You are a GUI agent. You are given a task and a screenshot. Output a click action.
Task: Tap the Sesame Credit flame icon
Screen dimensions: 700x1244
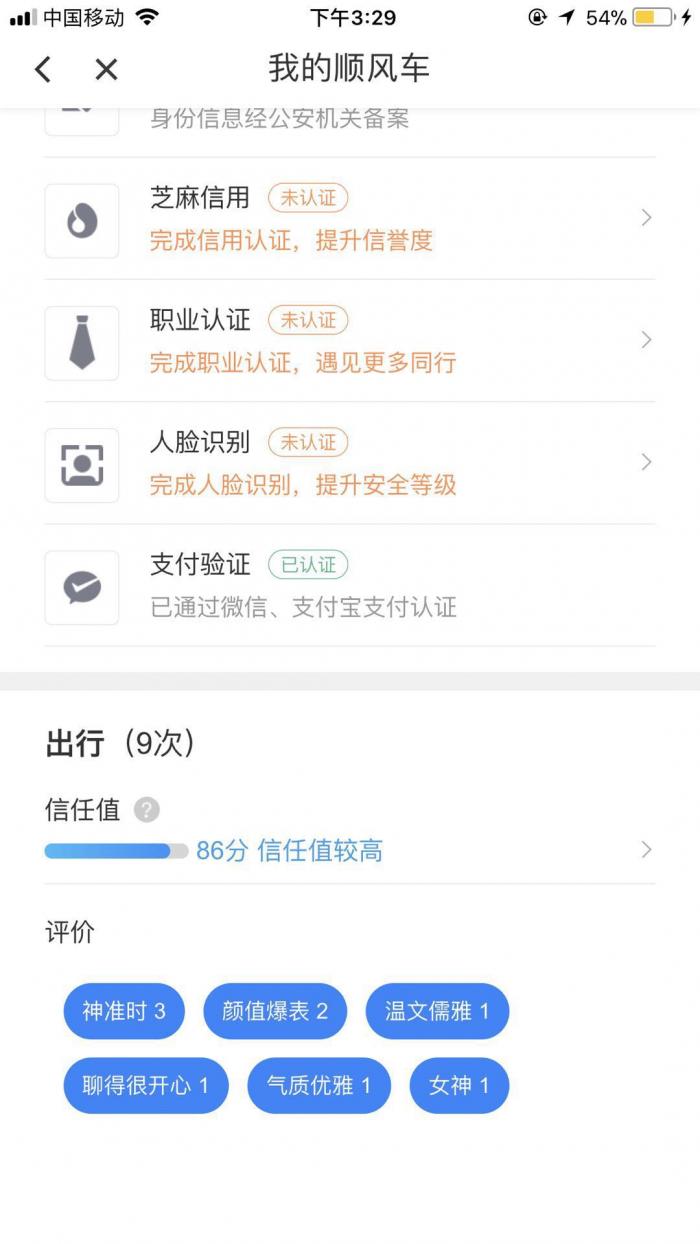click(x=82, y=221)
